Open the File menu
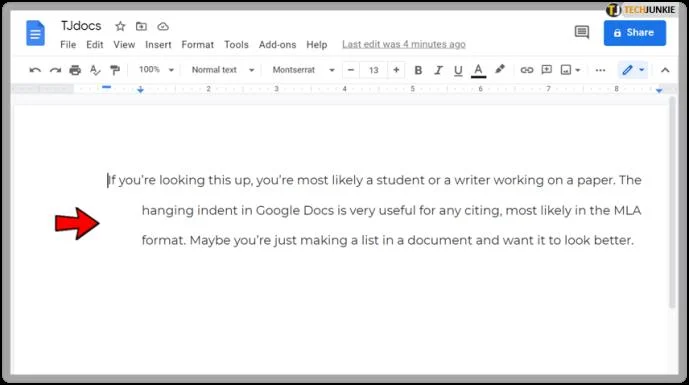This screenshot has width=689, height=385. 68,45
